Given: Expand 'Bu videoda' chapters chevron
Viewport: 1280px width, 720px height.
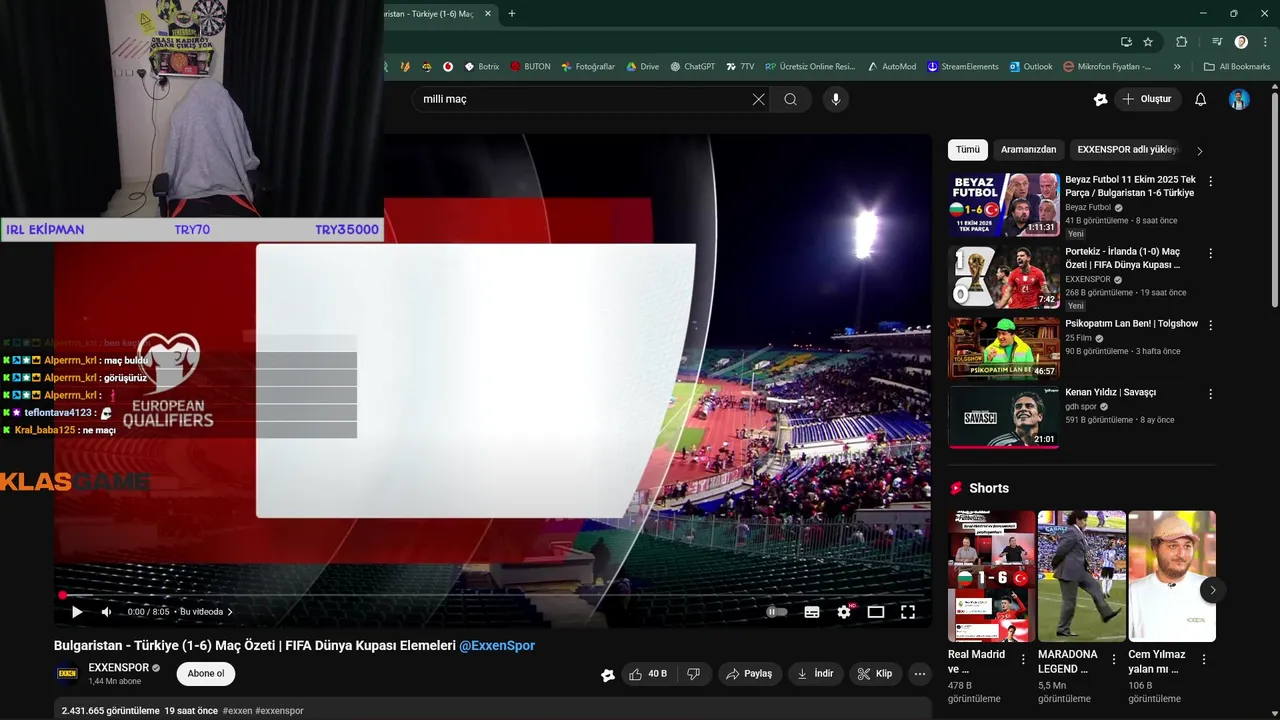Looking at the screenshot, I should [230, 612].
